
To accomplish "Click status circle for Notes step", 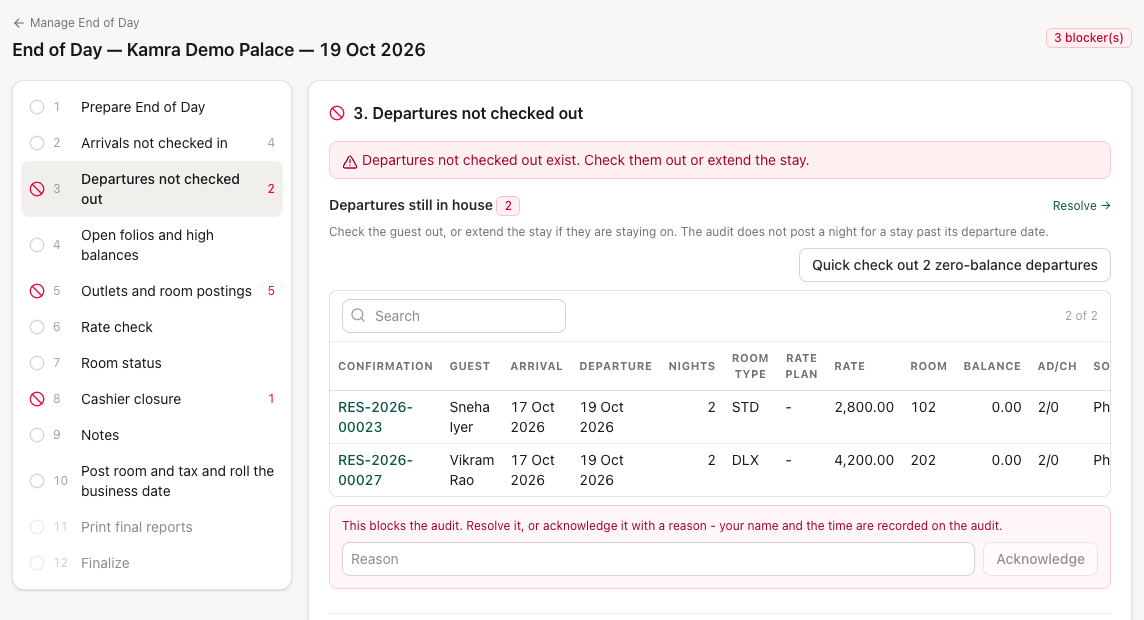I will (37, 435).
